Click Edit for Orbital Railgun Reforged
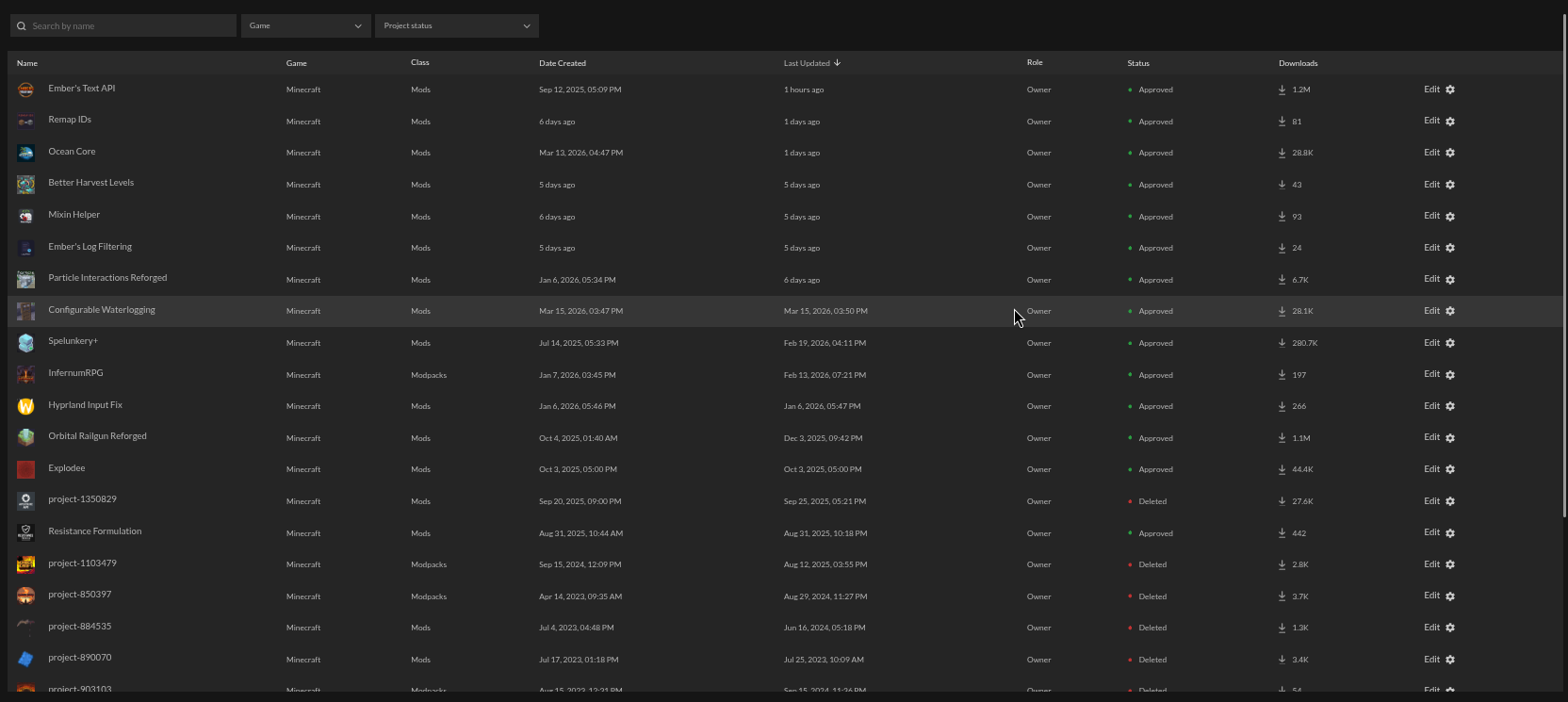The height and width of the screenshot is (702, 1568). 1431,437
